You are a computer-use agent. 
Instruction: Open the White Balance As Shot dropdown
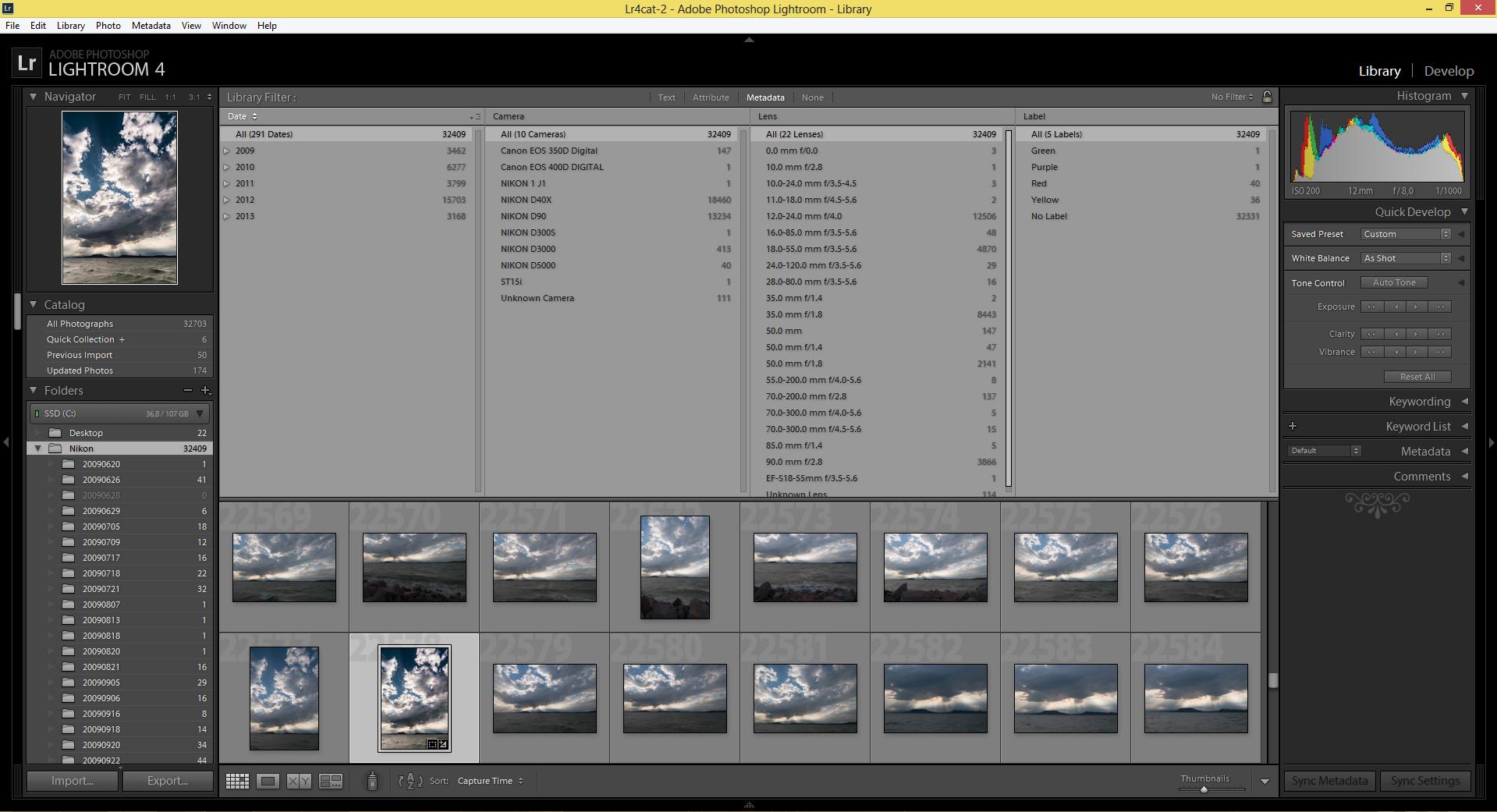1406,258
